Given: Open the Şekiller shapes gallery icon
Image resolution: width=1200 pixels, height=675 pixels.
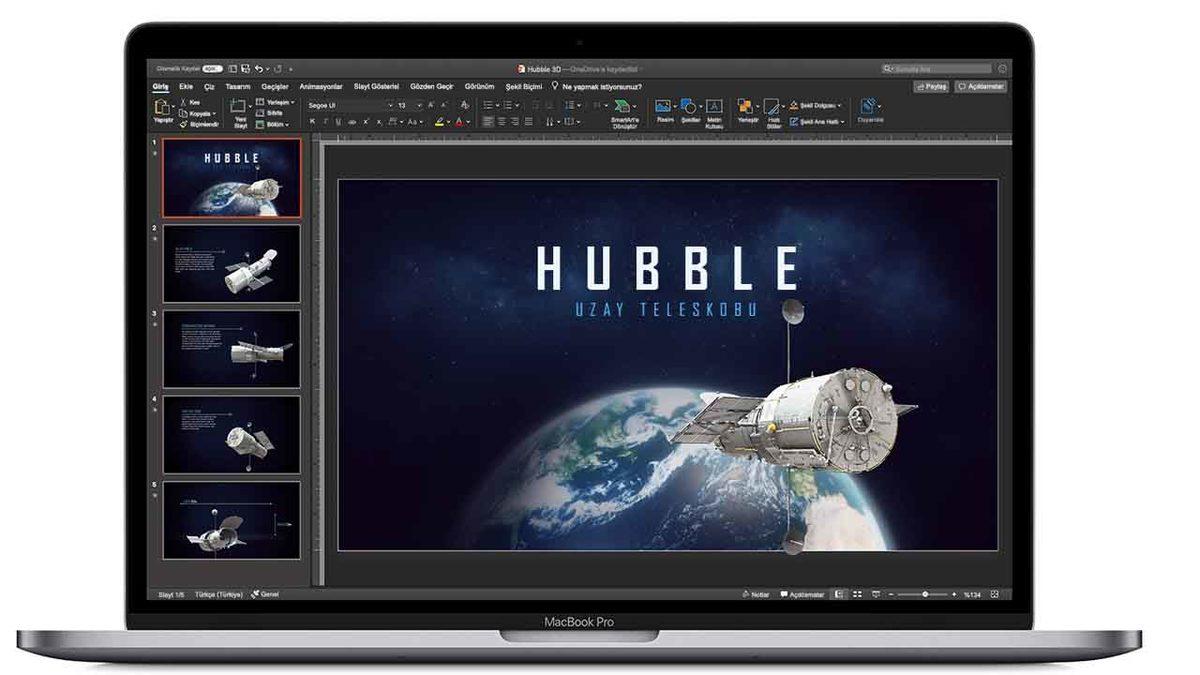Looking at the screenshot, I should [690, 106].
